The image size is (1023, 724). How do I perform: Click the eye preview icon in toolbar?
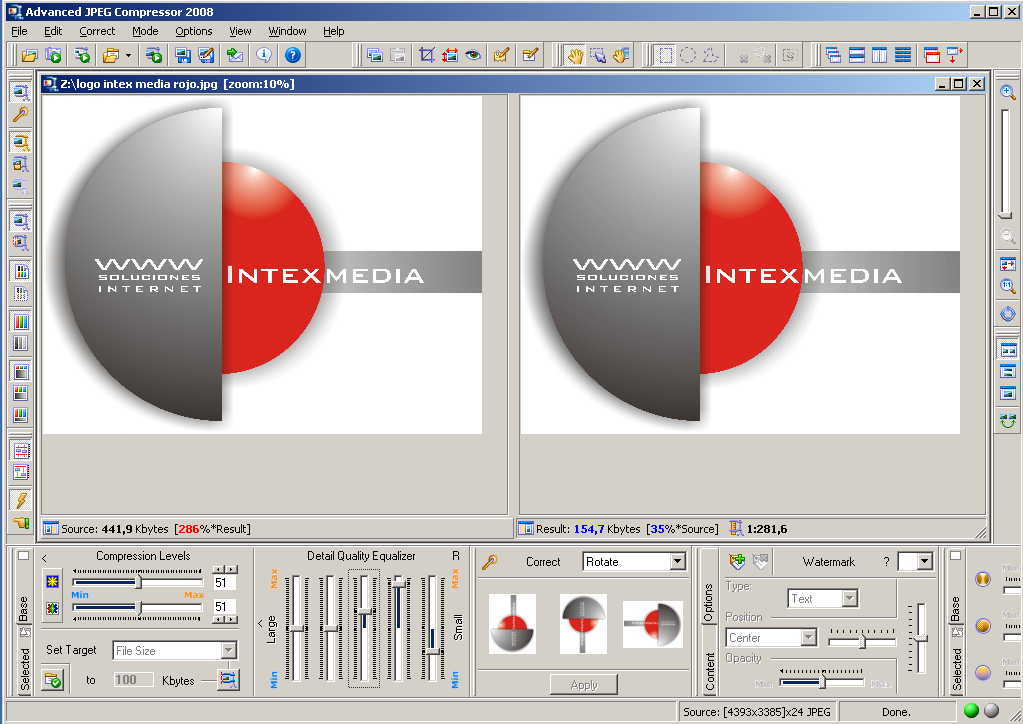click(x=473, y=55)
